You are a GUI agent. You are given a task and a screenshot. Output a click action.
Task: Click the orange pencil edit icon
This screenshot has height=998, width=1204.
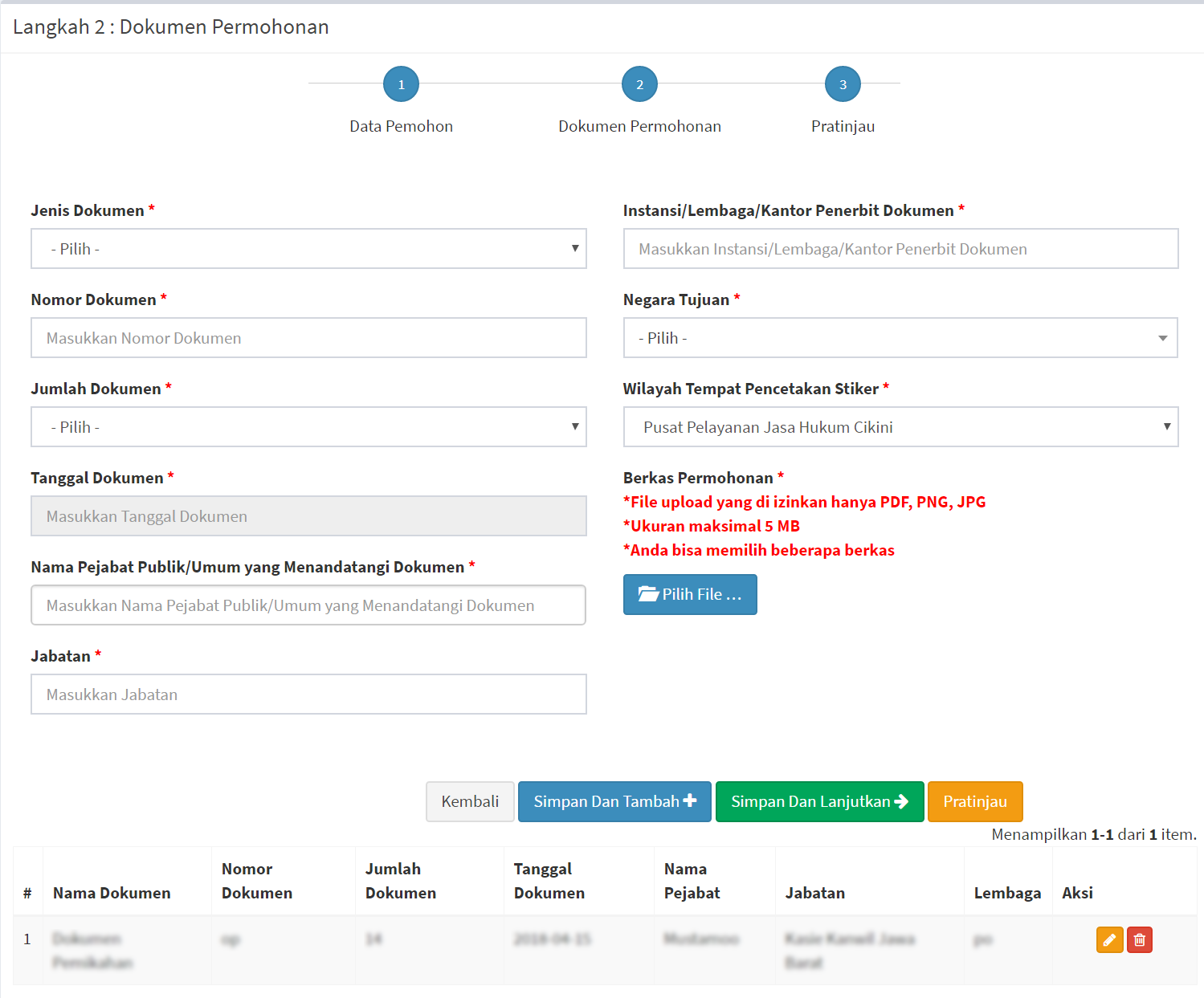click(x=1109, y=939)
